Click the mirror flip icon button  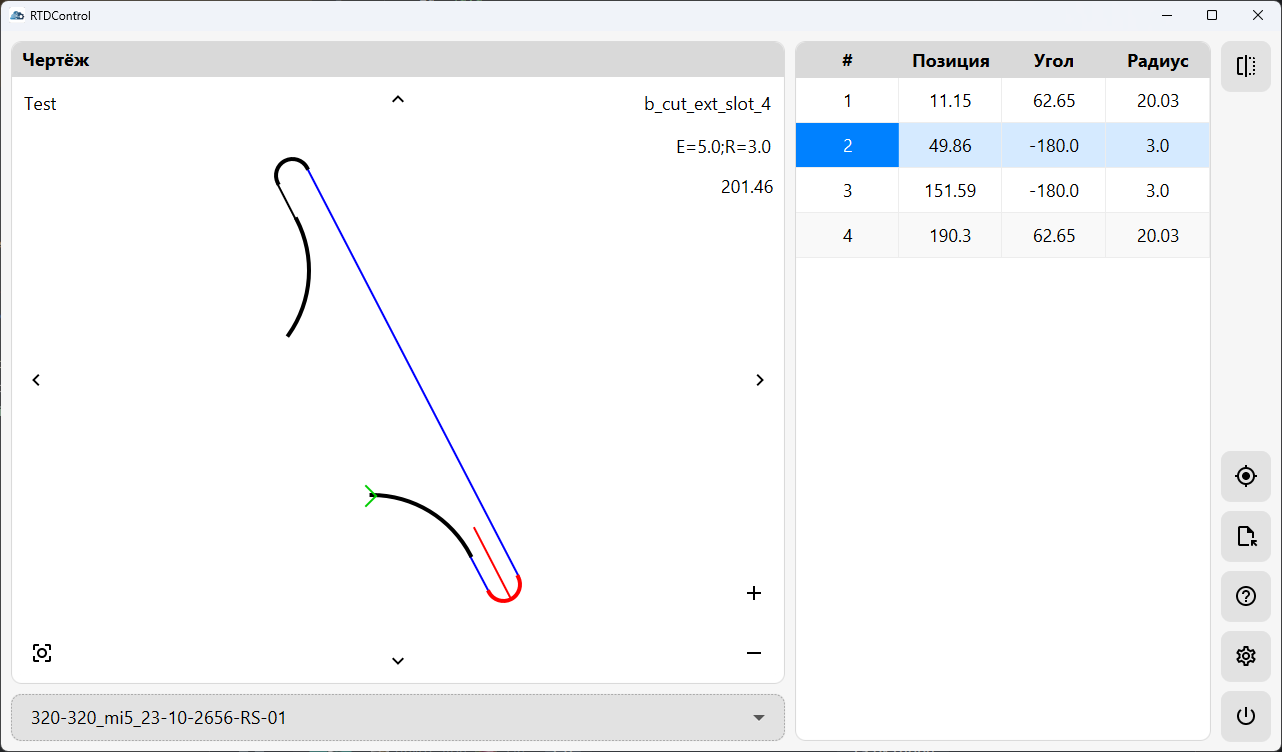[x=1245, y=67]
